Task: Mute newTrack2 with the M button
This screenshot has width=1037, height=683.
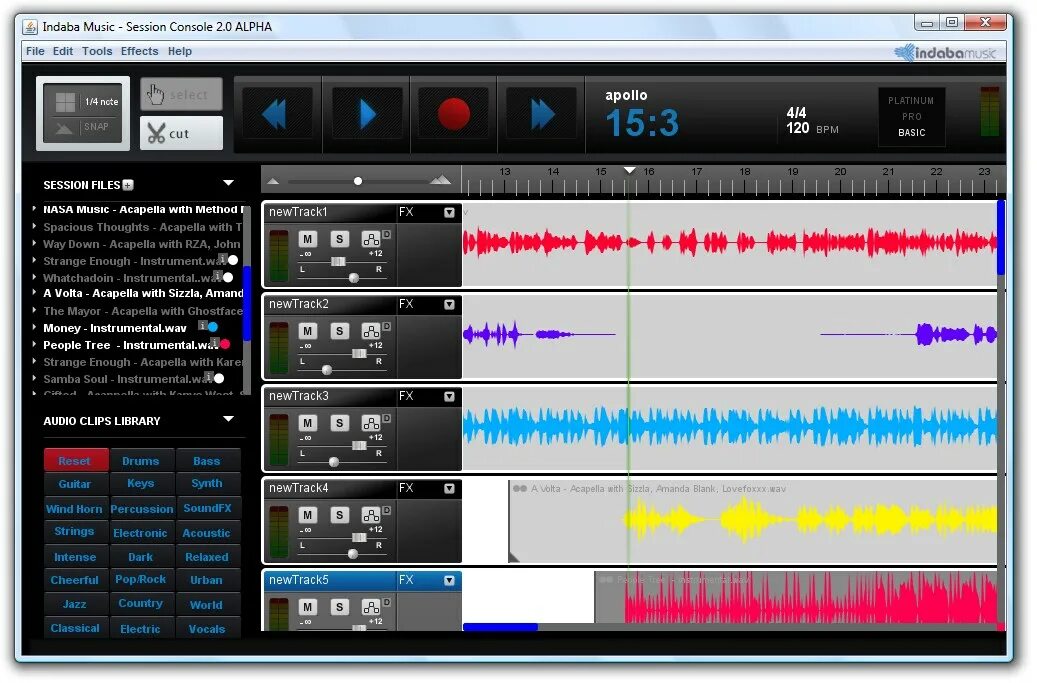Action: point(308,332)
